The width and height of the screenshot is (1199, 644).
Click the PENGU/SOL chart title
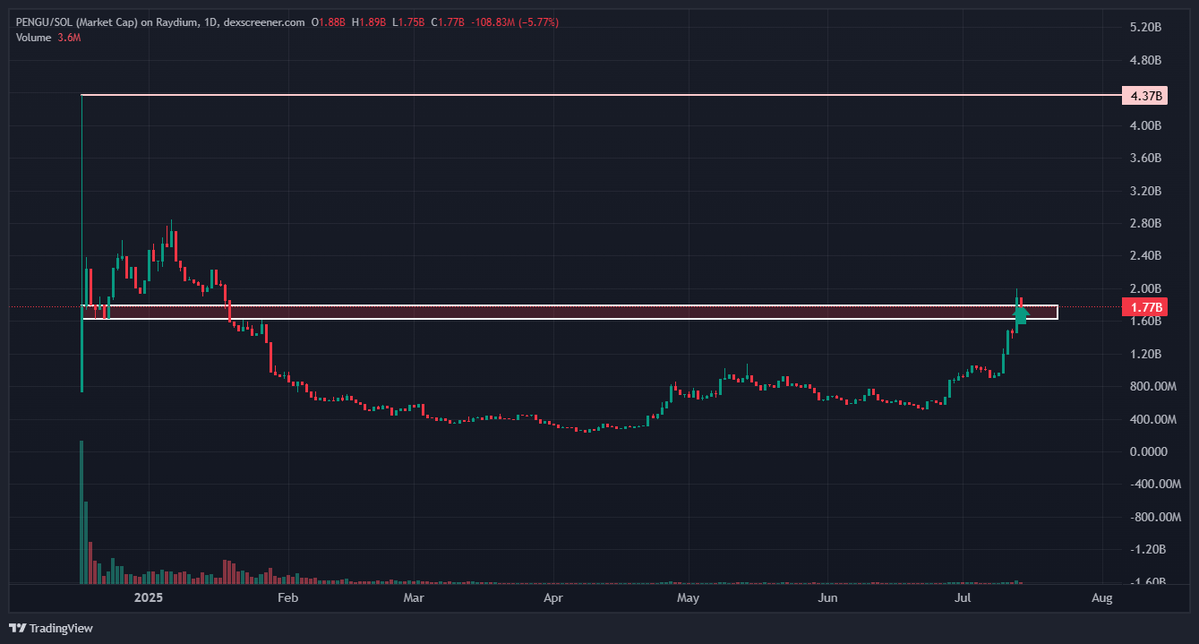(160, 22)
